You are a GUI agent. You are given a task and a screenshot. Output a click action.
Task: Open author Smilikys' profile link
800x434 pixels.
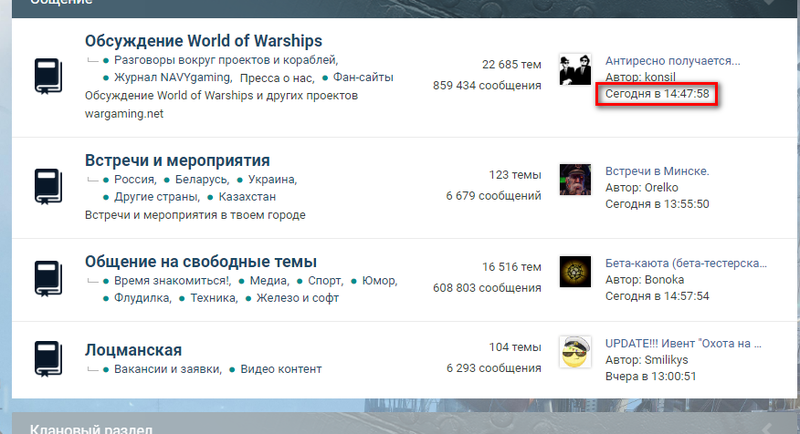(x=666, y=360)
